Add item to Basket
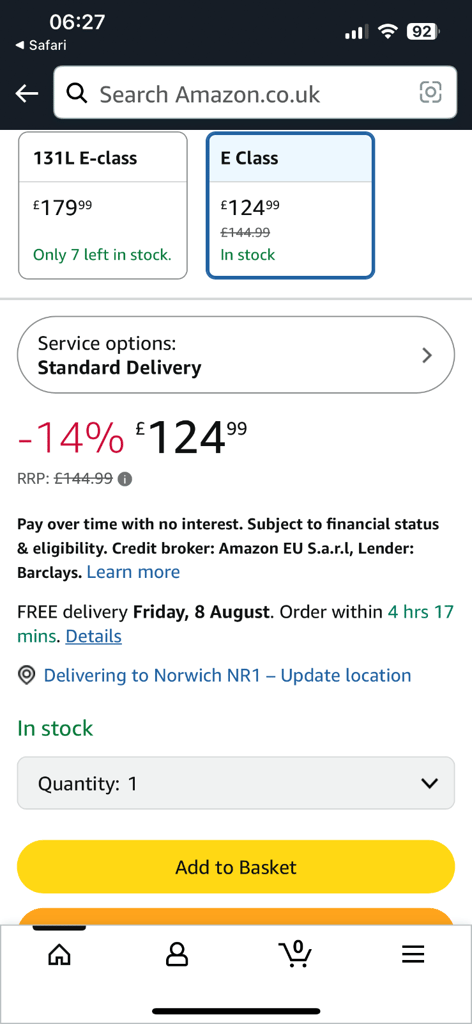472x1024 pixels. pos(236,867)
